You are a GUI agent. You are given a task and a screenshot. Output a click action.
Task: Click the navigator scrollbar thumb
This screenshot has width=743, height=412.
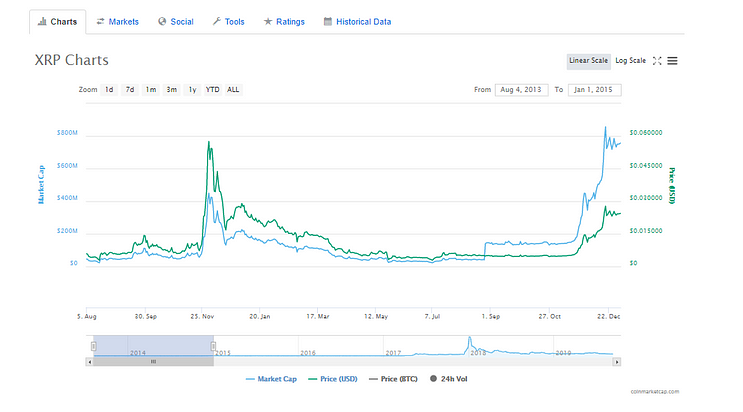pos(154,362)
